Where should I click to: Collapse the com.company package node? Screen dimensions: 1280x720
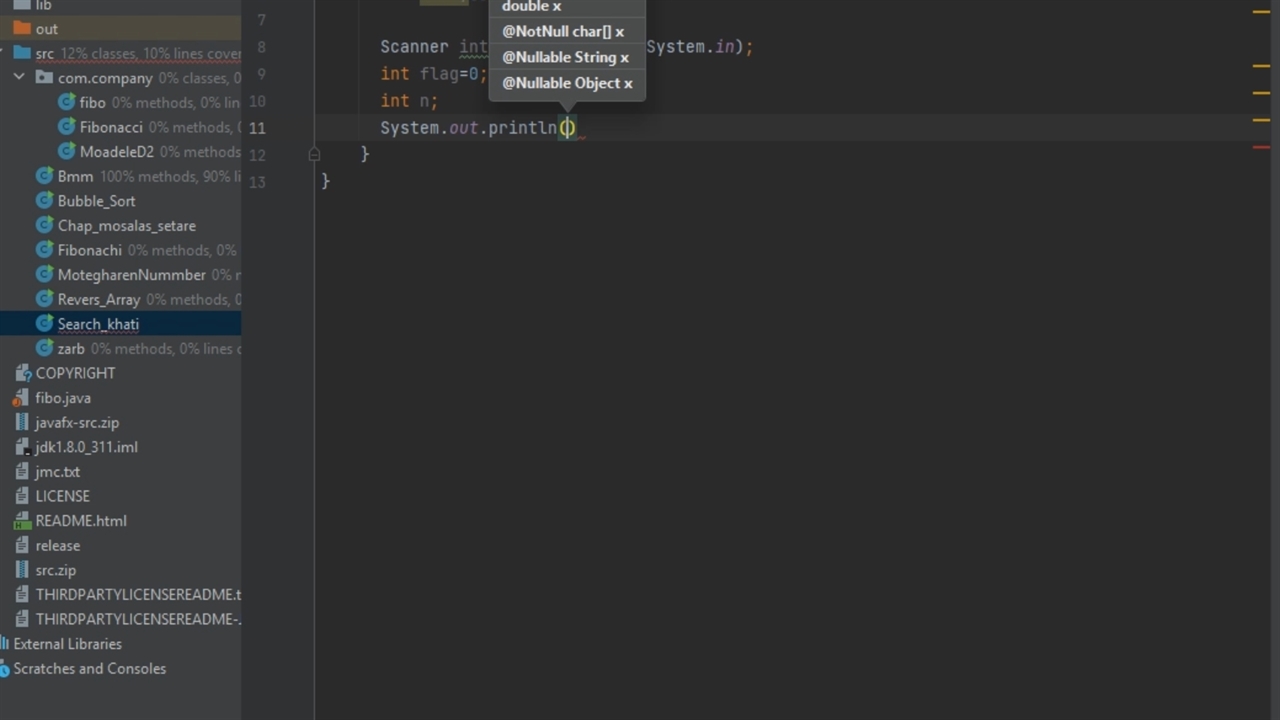click(x=19, y=78)
